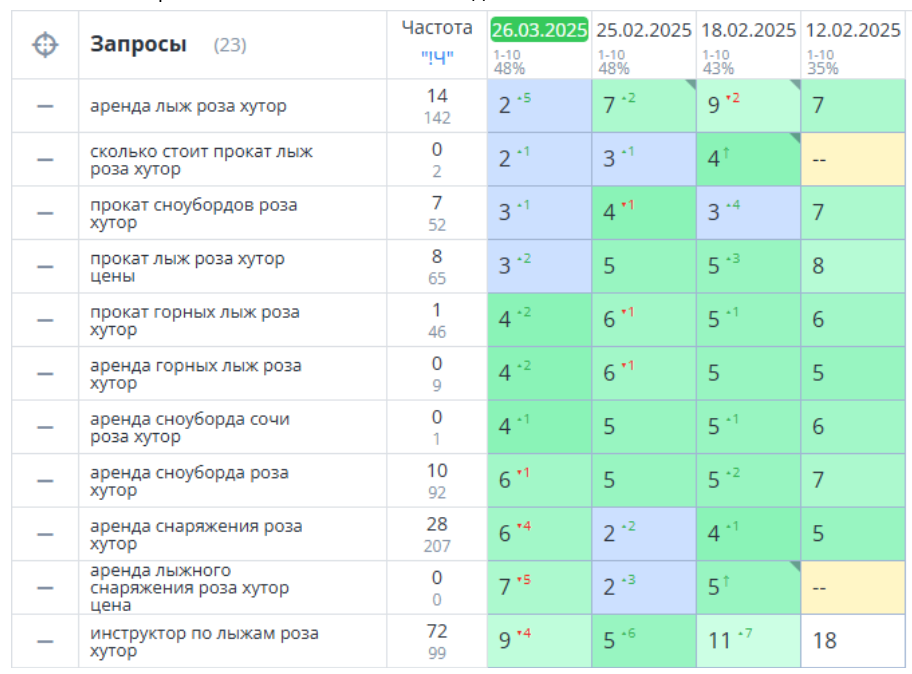Select query "прокат горных лыж роза хутор"

pos(195,320)
